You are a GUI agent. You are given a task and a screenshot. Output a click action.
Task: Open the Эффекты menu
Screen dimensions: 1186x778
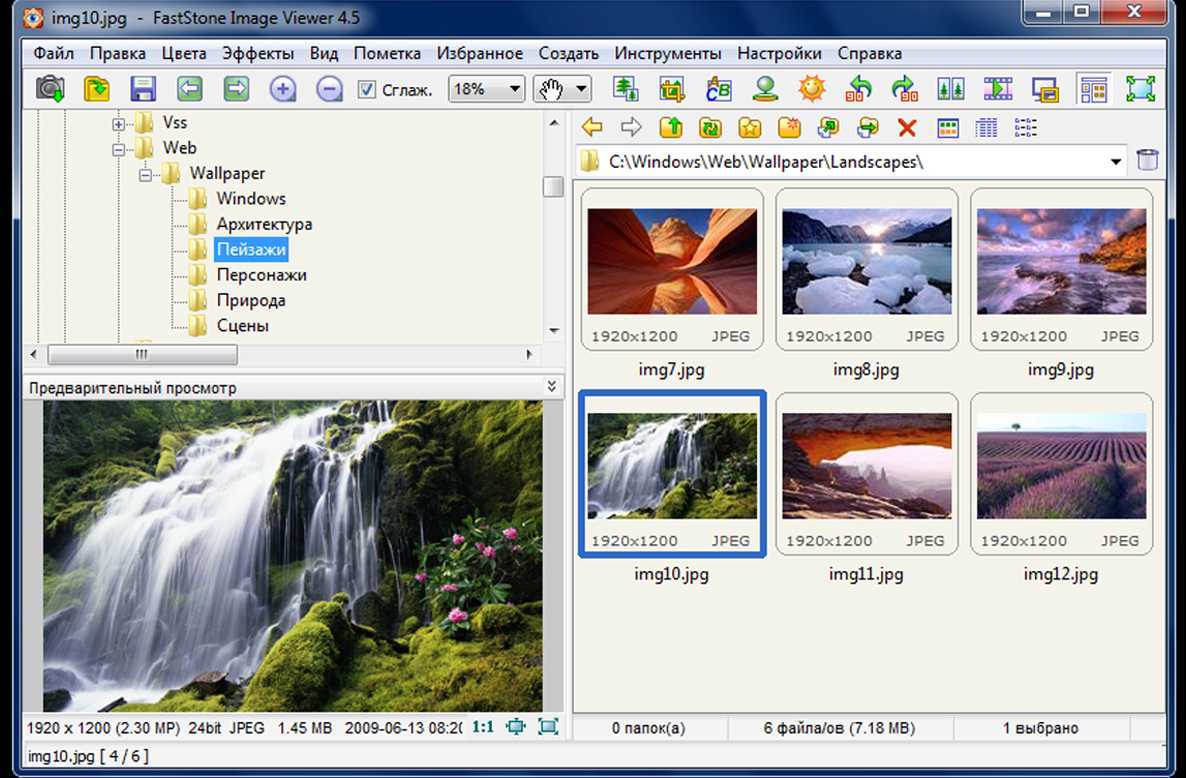click(x=258, y=54)
